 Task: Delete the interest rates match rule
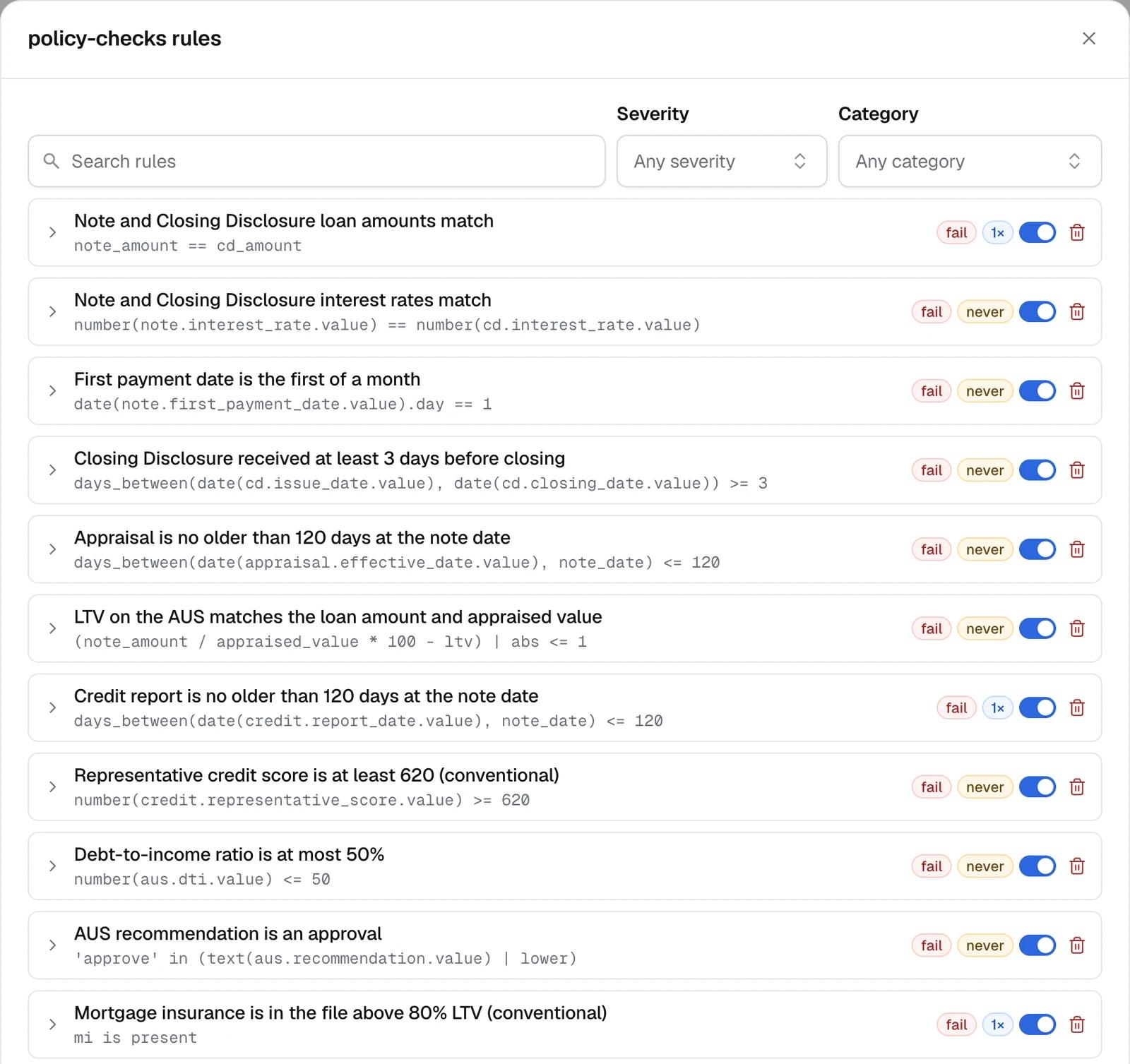click(1077, 311)
